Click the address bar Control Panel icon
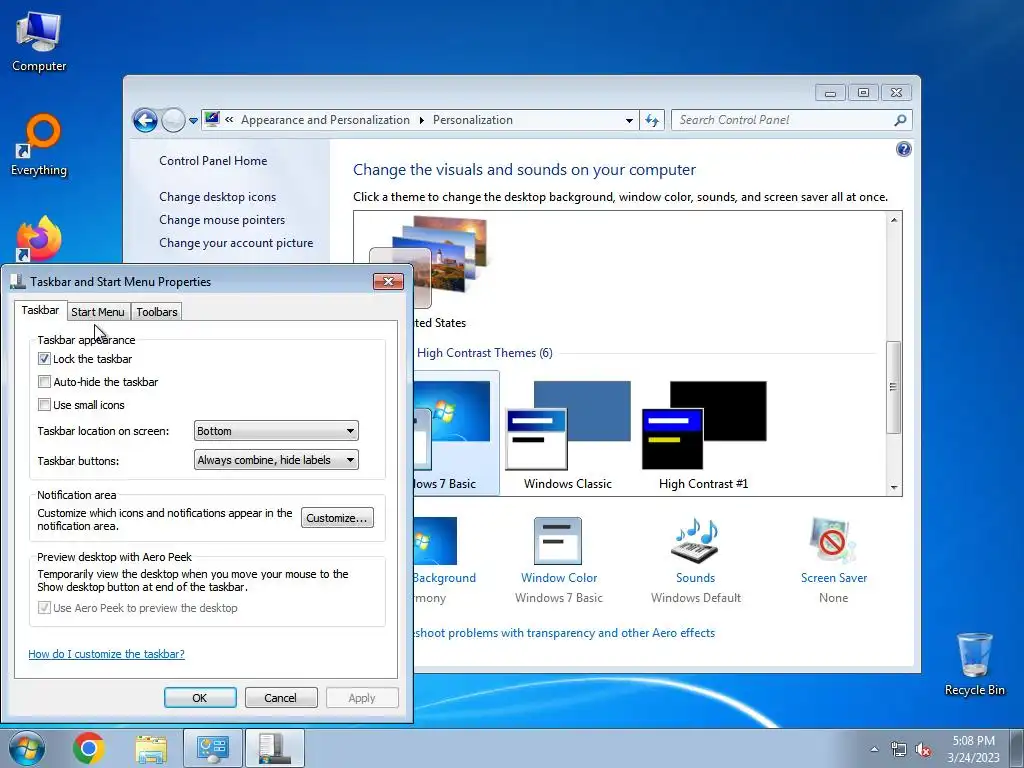Image resolution: width=1024 pixels, height=768 pixels. (212, 119)
